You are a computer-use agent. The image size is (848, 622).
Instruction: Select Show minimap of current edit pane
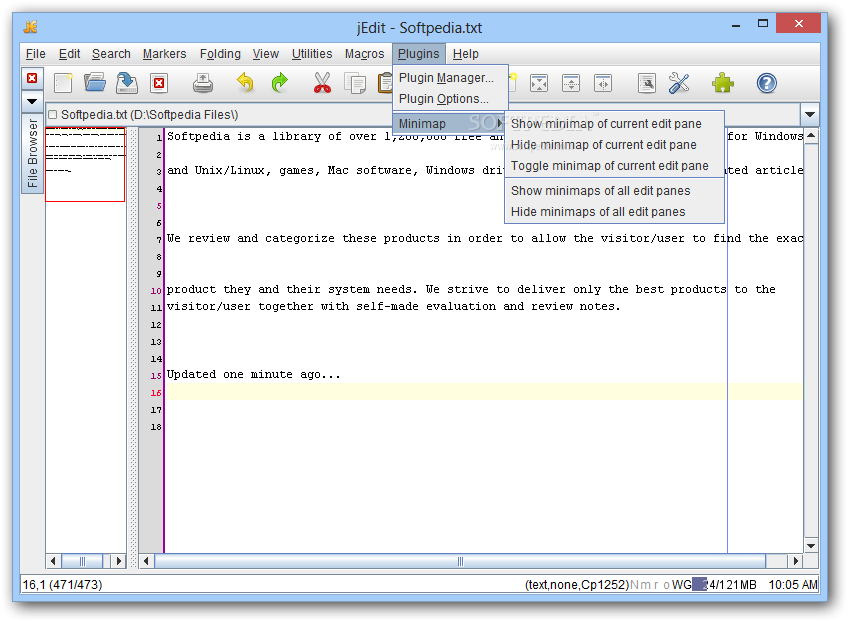(x=614, y=124)
